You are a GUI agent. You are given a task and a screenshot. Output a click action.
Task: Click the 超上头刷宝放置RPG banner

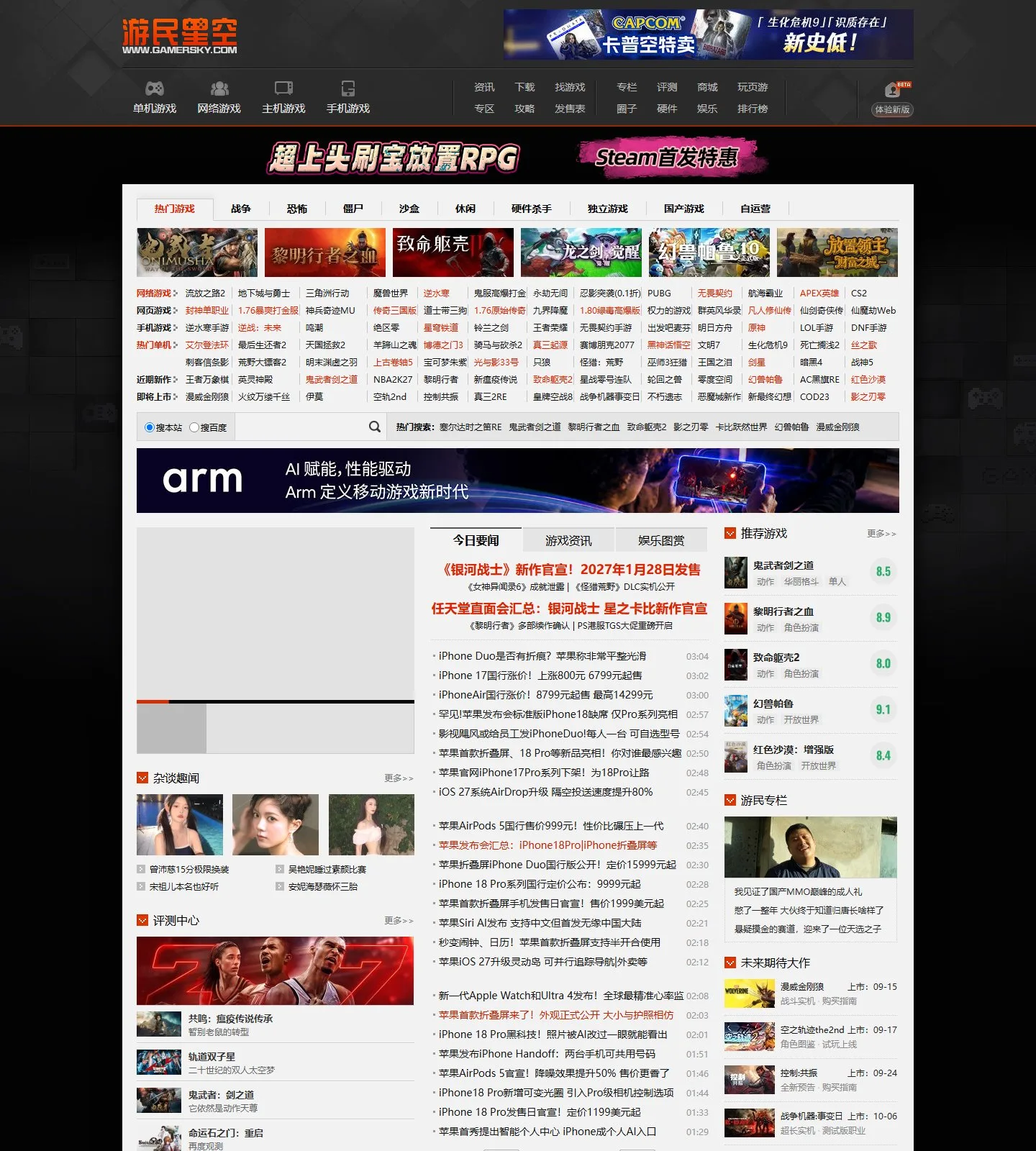[x=394, y=158]
